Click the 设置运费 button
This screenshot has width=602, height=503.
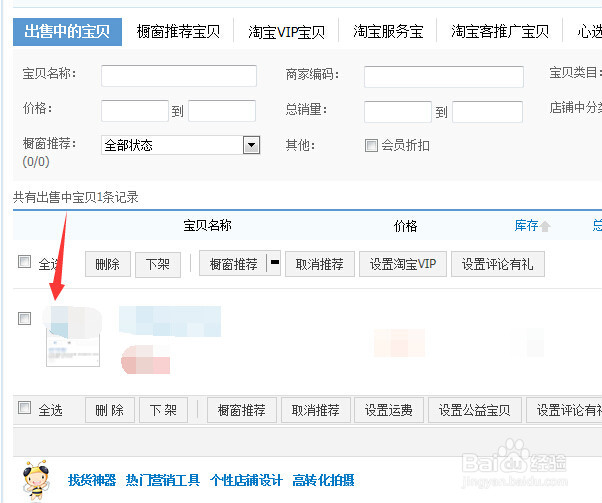tap(389, 410)
